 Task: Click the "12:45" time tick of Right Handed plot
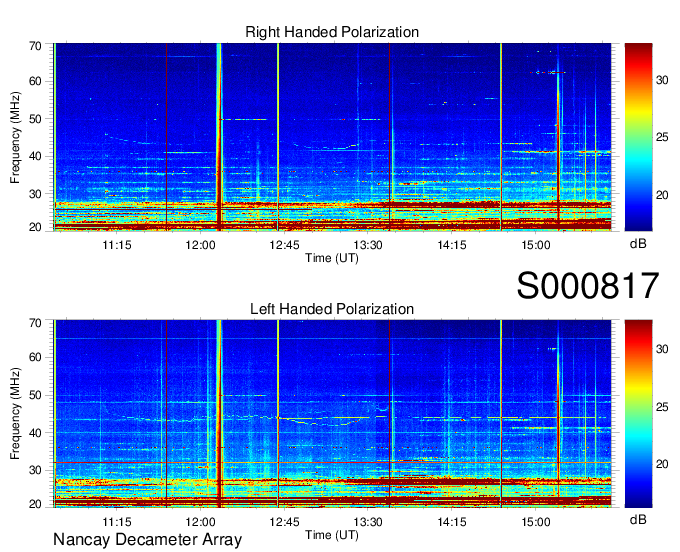pyautogui.click(x=284, y=245)
